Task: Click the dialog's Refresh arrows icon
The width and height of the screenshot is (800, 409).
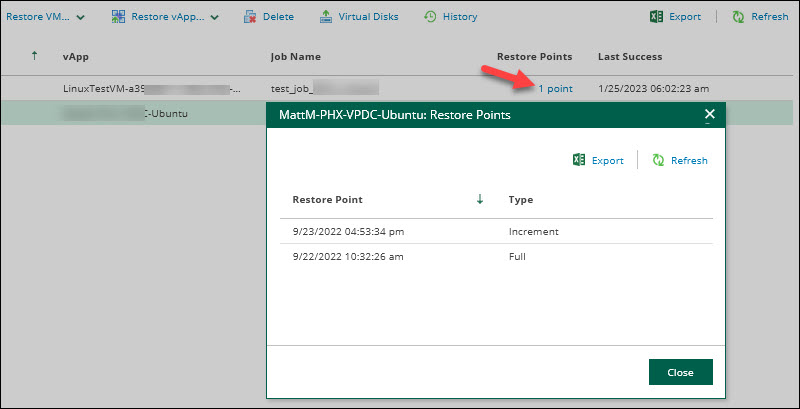Action: [658, 161]
